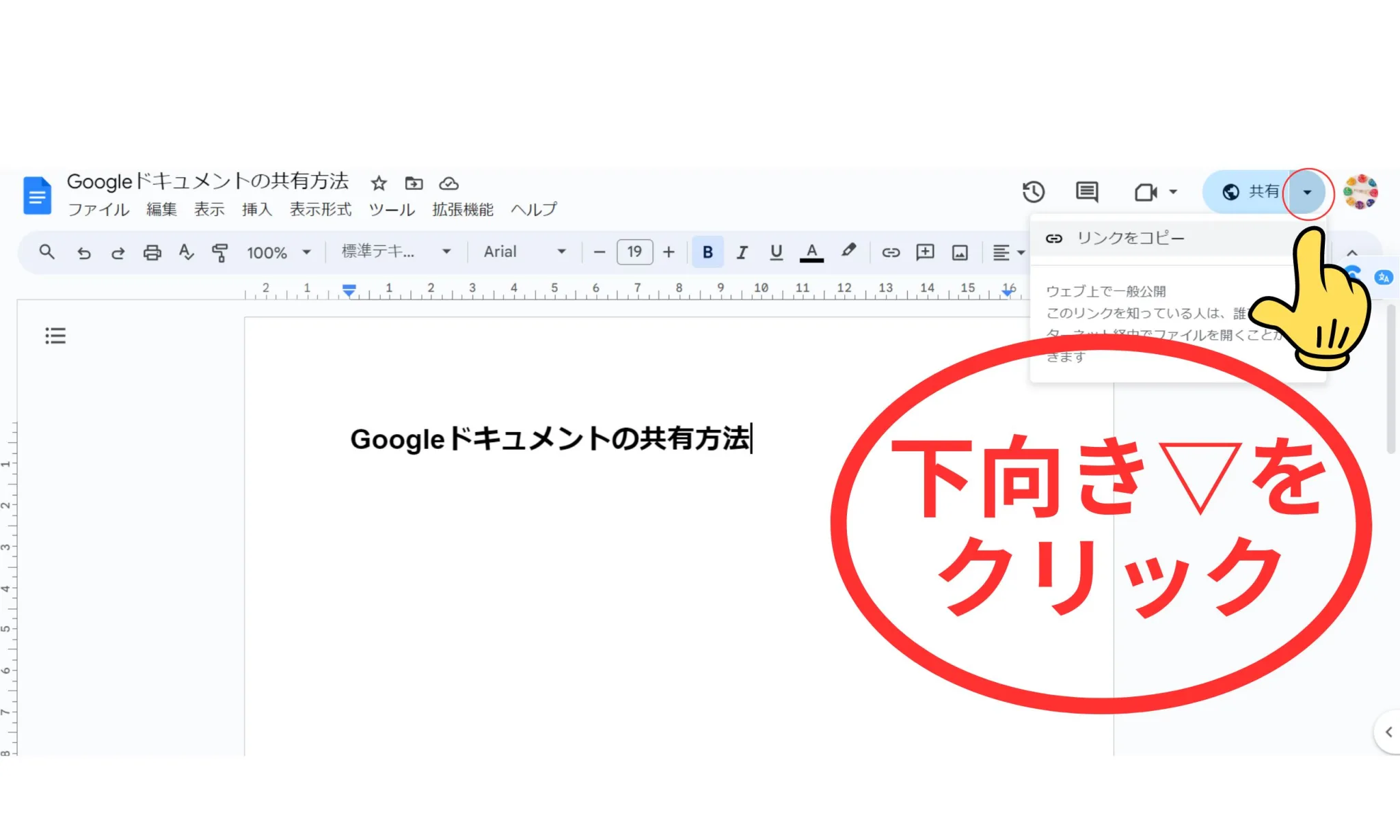The image size is (1400, 840).
Task: Start a Meet video call icon
Action: 1146,192
